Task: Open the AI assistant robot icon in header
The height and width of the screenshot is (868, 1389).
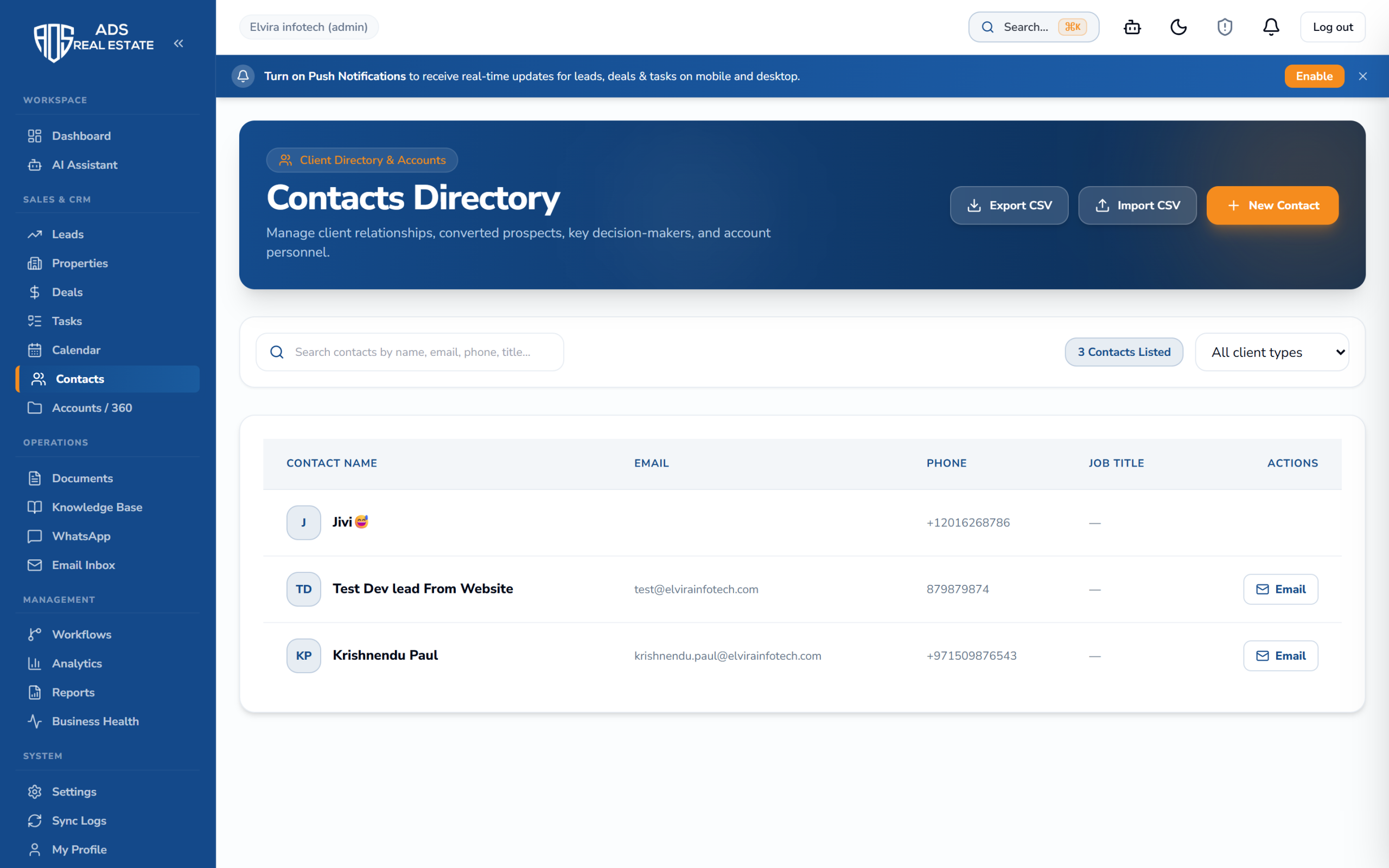Action: click(1132, 27)
